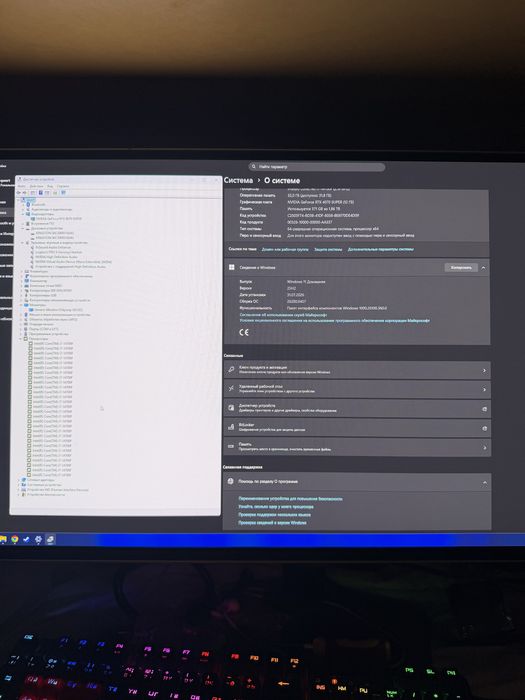
Task: Open Удалённый рабочий стол settings row
Action: pos(357,389)
